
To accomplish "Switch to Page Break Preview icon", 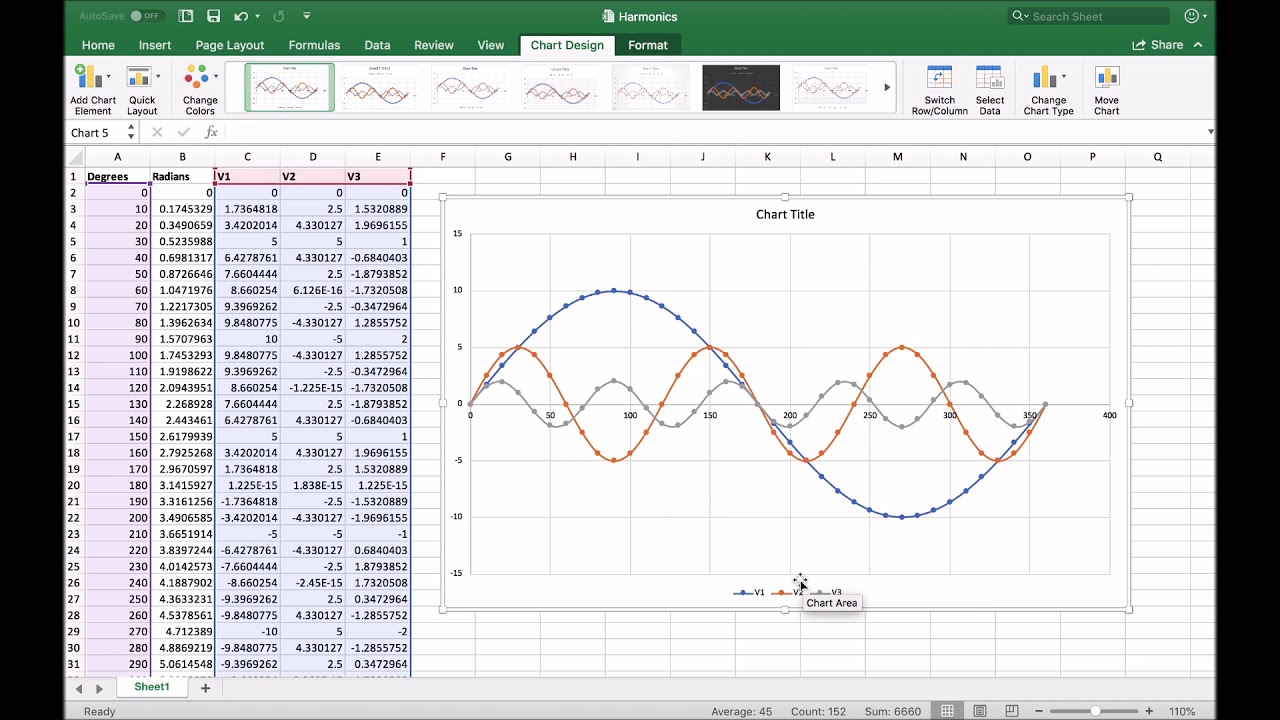I will (1013, 711).
